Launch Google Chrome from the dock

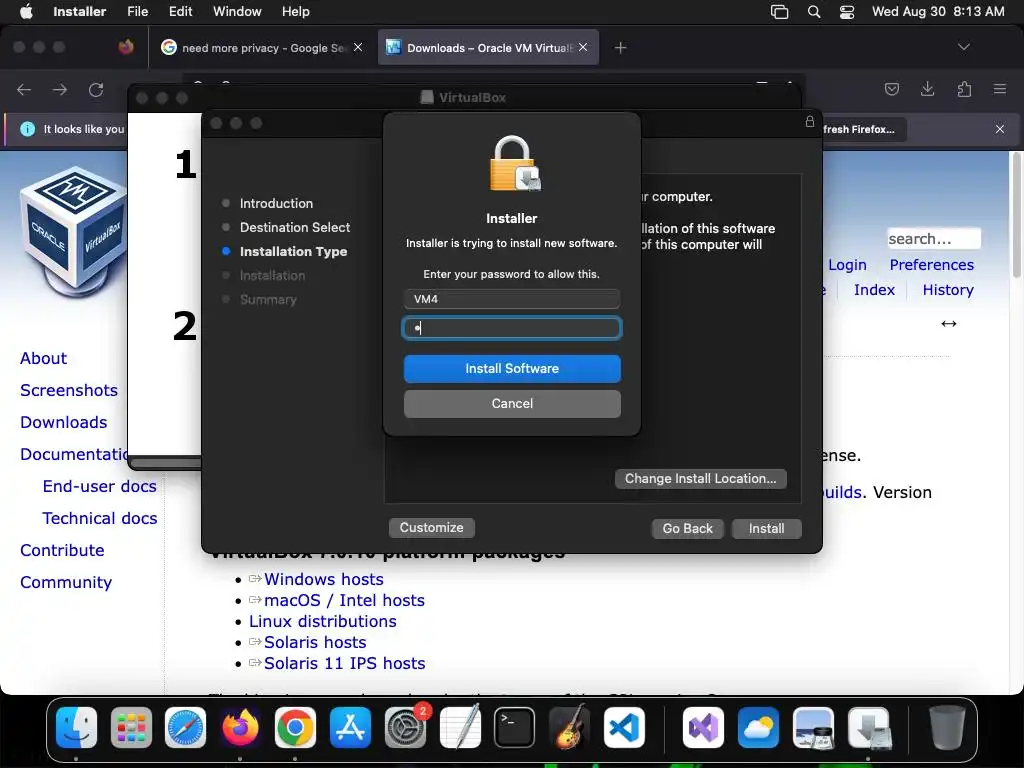coord(295,728)
